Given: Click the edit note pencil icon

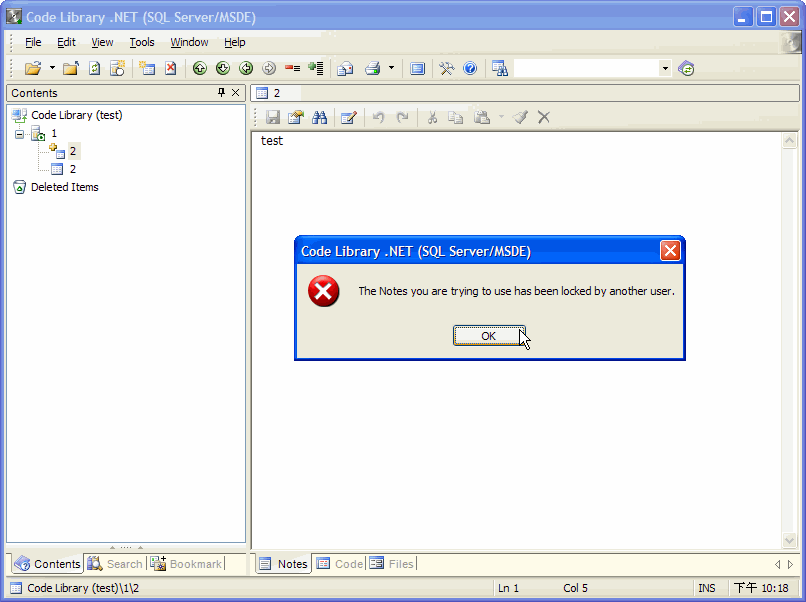Looking at the screenshot, I should click(349, 118).
